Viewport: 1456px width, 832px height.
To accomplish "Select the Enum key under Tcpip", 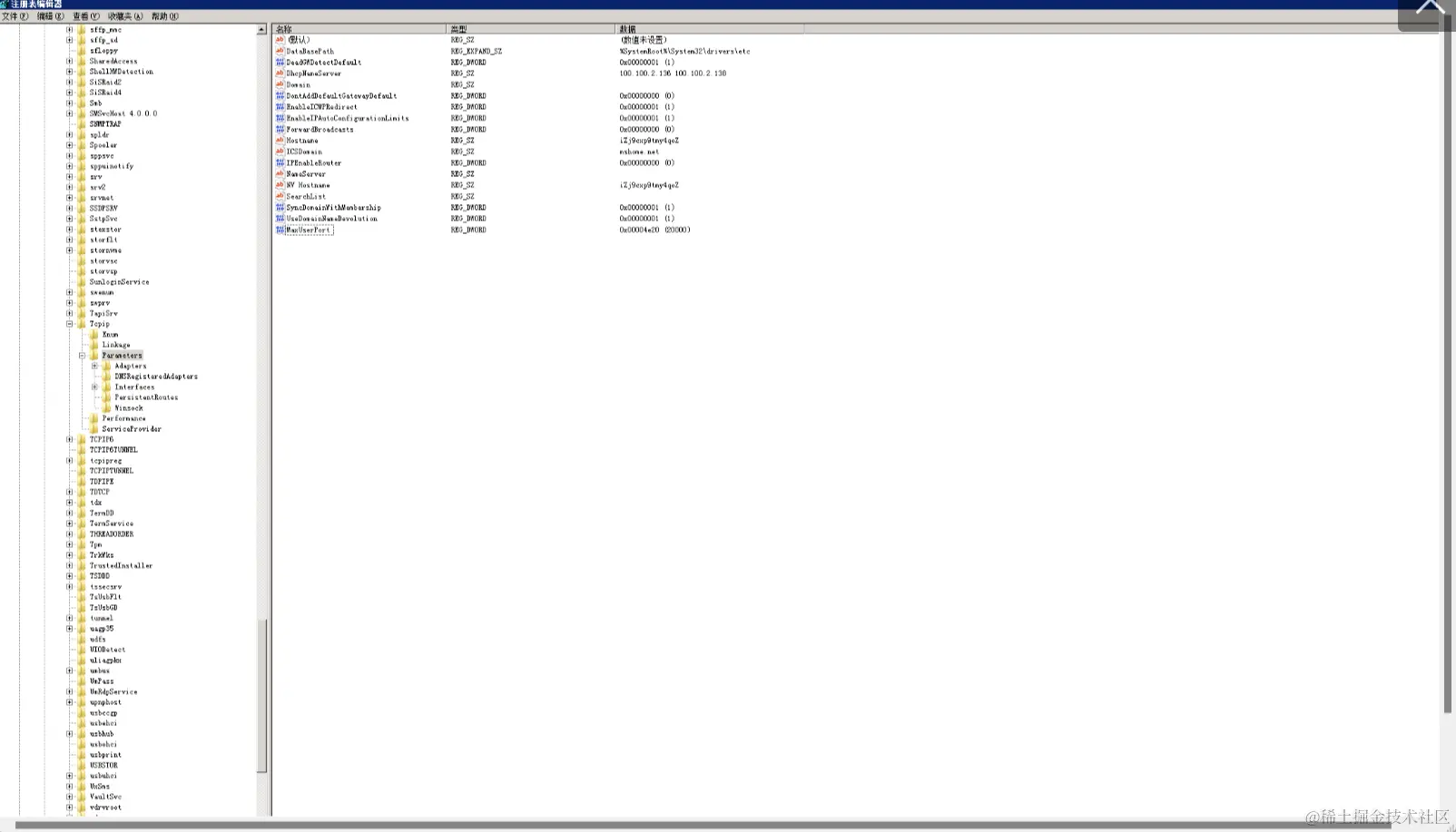I will pyautogui.click(x=110, y=335).
